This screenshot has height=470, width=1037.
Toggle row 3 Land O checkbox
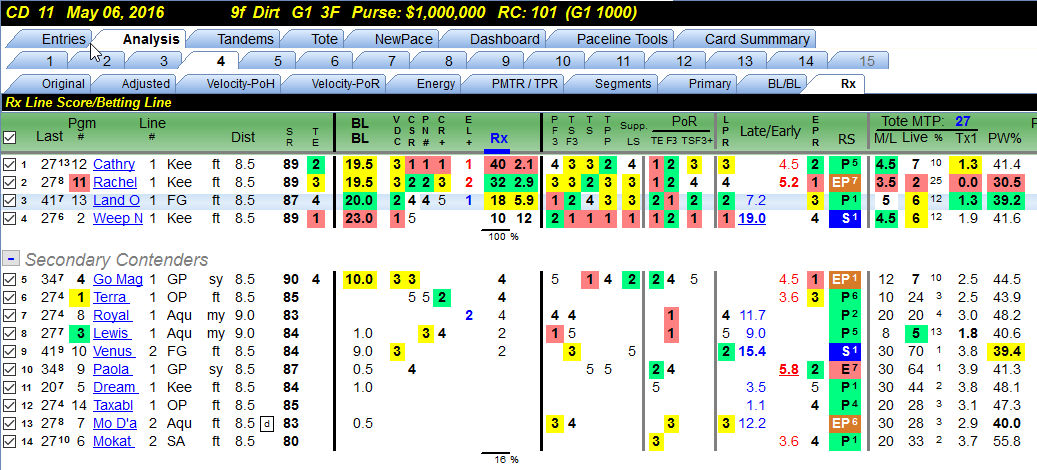pos(9,200)
